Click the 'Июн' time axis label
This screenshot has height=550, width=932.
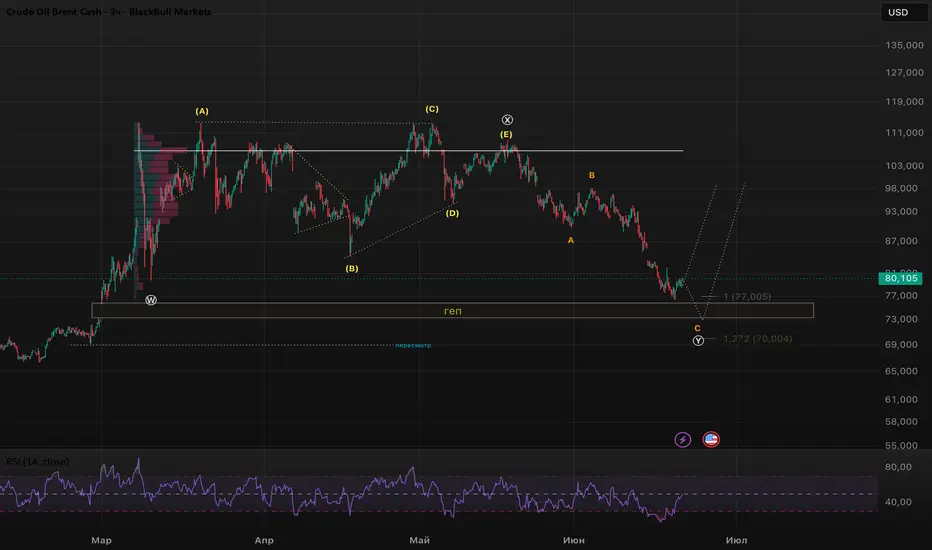point(574,540)
